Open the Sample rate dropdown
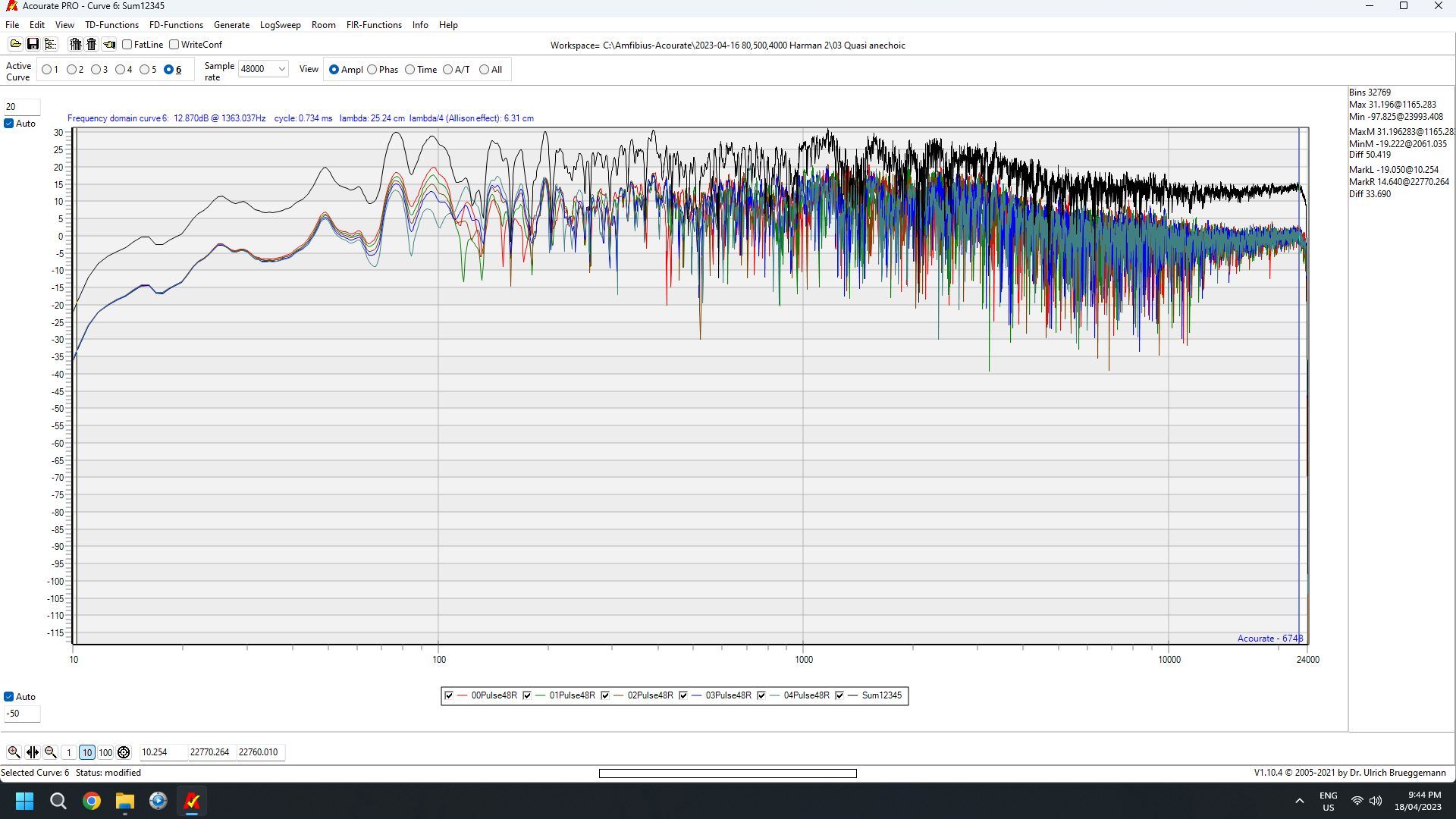The height and width of the screenshot is (819, 1456). (281, 68)
